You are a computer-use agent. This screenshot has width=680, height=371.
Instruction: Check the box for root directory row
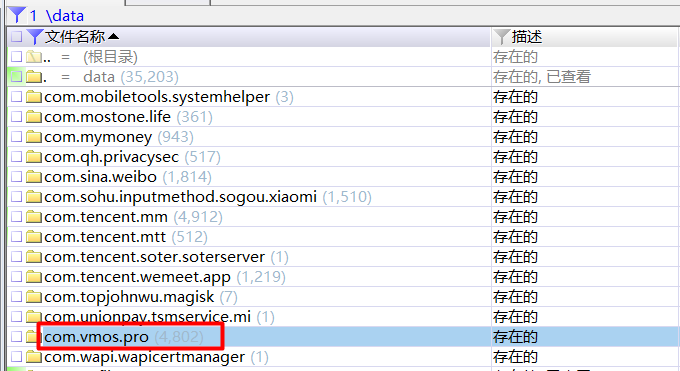pyautogui.click(x=16, y=57)
